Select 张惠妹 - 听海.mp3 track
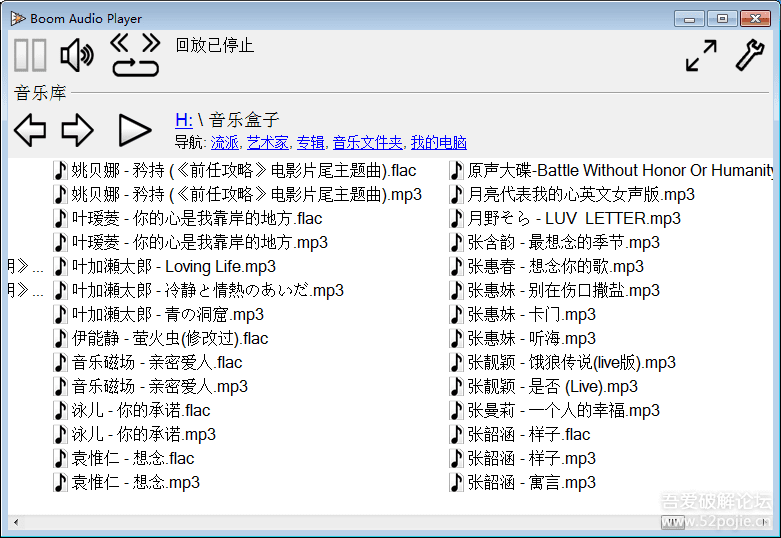The image size is (781, 538). click(522, 338)
